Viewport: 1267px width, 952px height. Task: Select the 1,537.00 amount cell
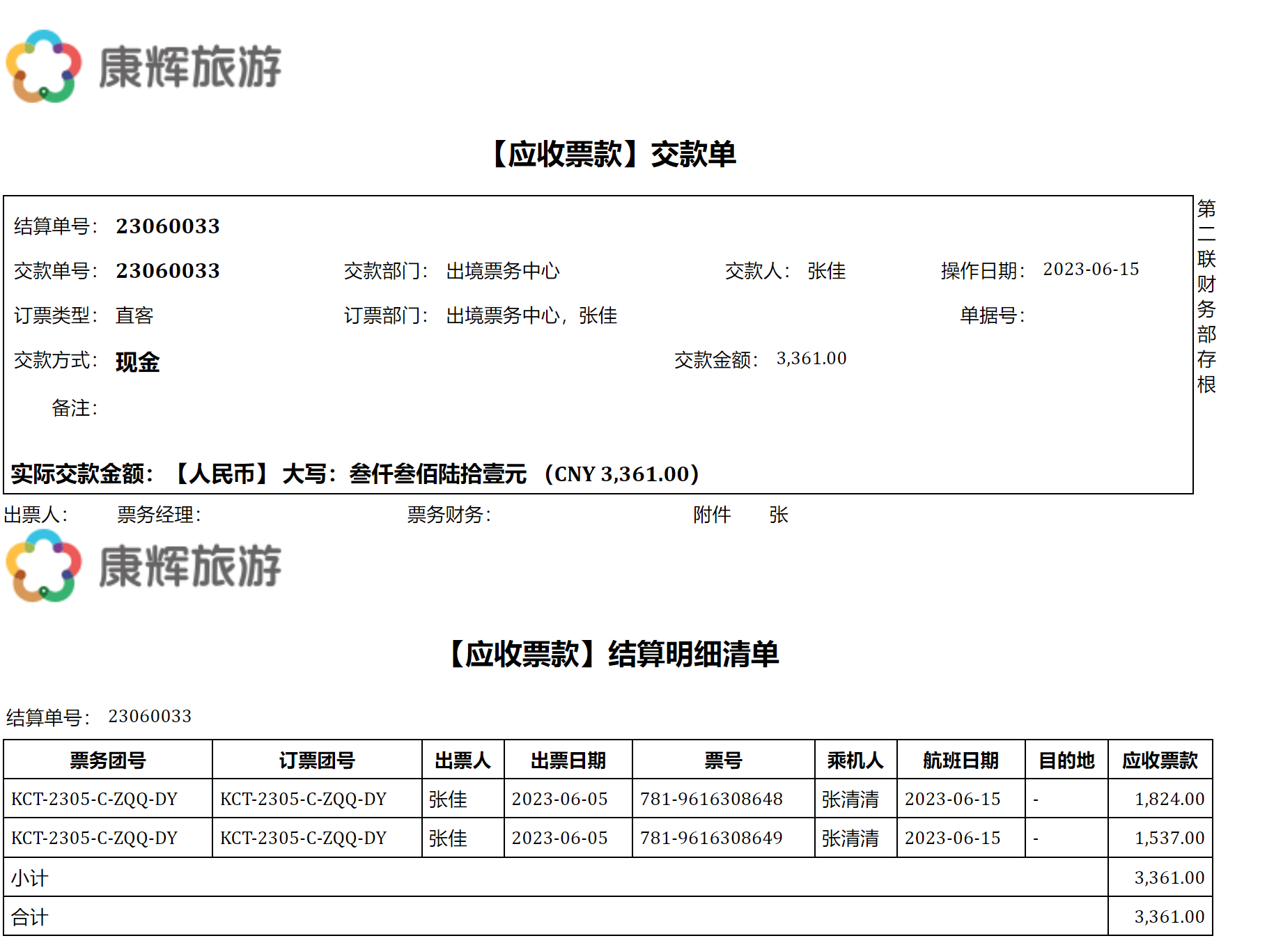click(1169, 838)
